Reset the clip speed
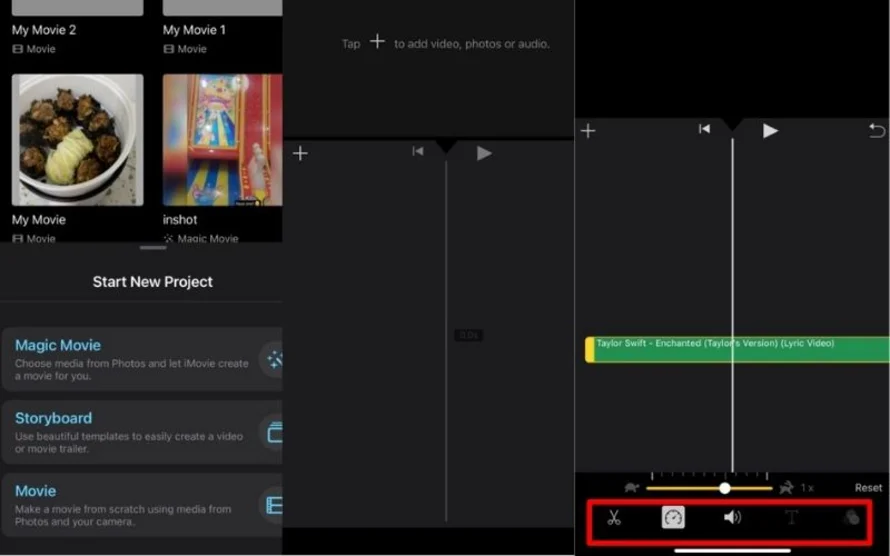 point(868,488)
